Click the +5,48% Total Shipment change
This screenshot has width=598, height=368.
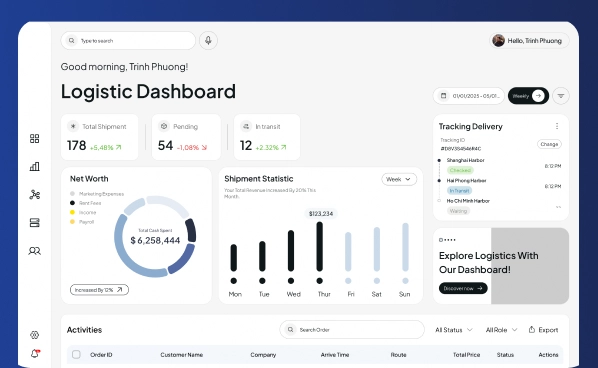[106, 147]
